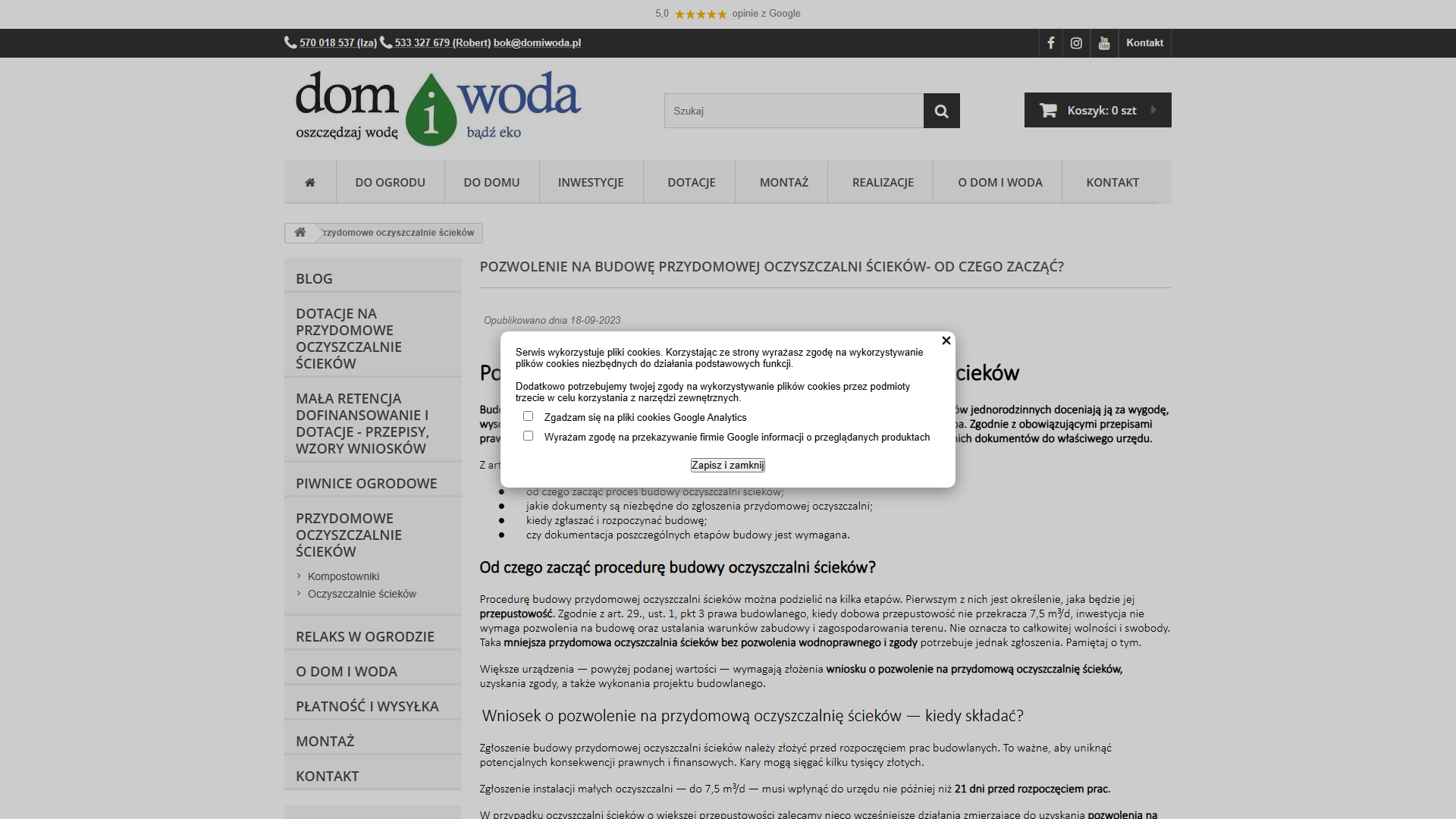
Task: Open the Facebook page icon
Action: (1051, 43)
